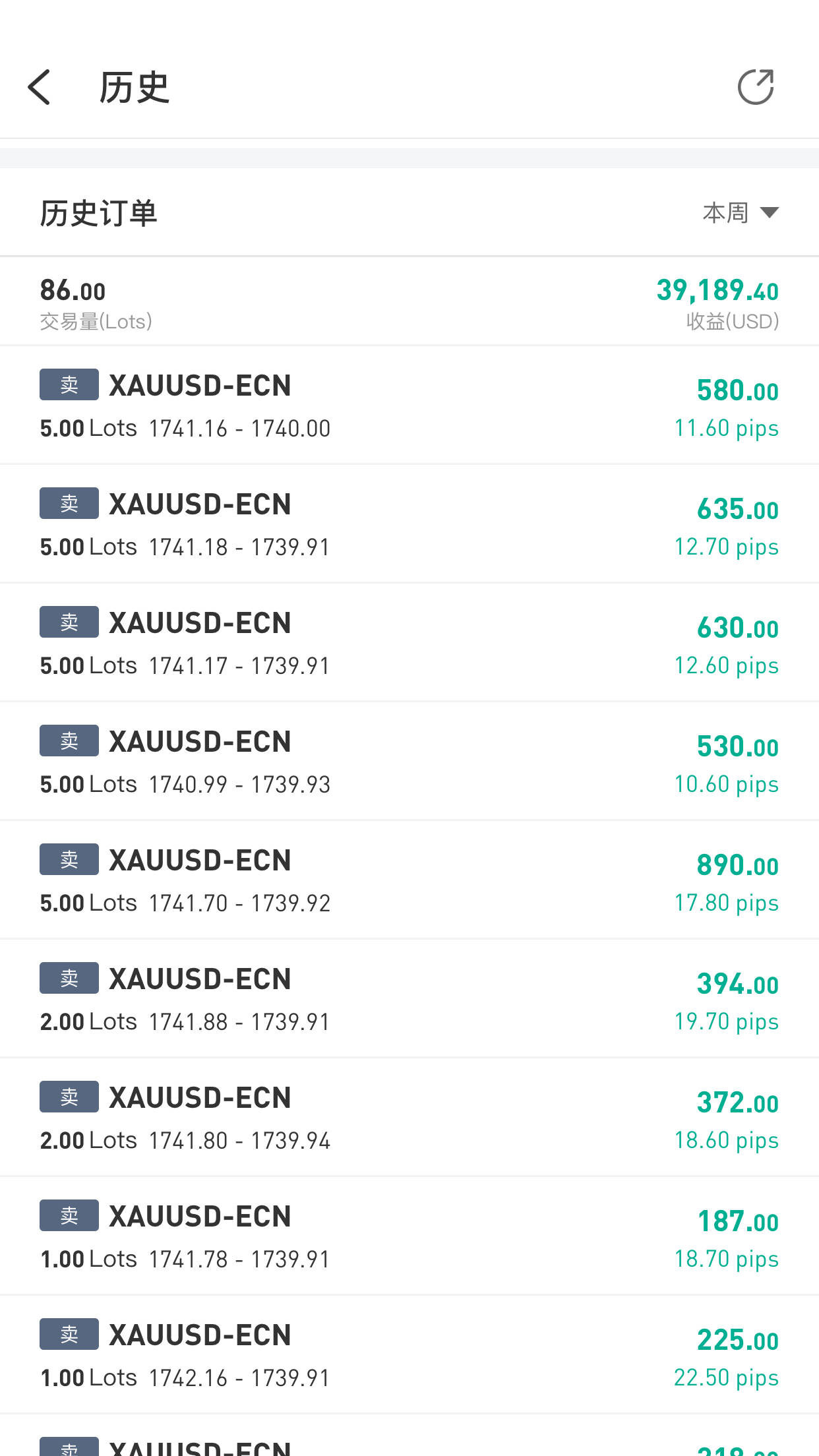Screen dimensions: 819x1456
Task: Open the 580.00 profit XAUUSD-ECN order
Action: click(x=409, y=405)
